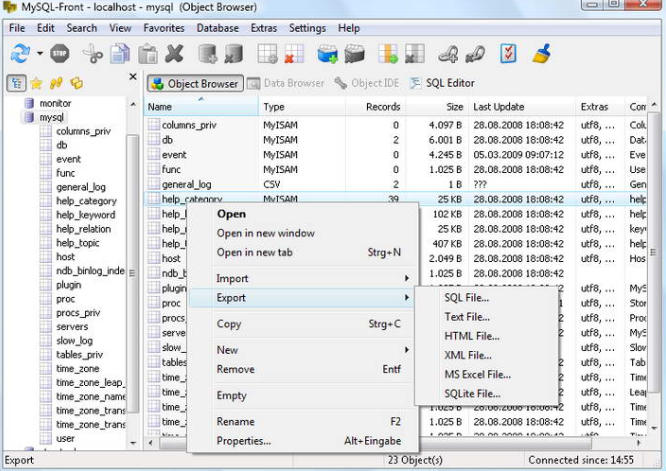Click the checklist icon in the toolbar
The image size is (666, 471).
pos(509,53)
